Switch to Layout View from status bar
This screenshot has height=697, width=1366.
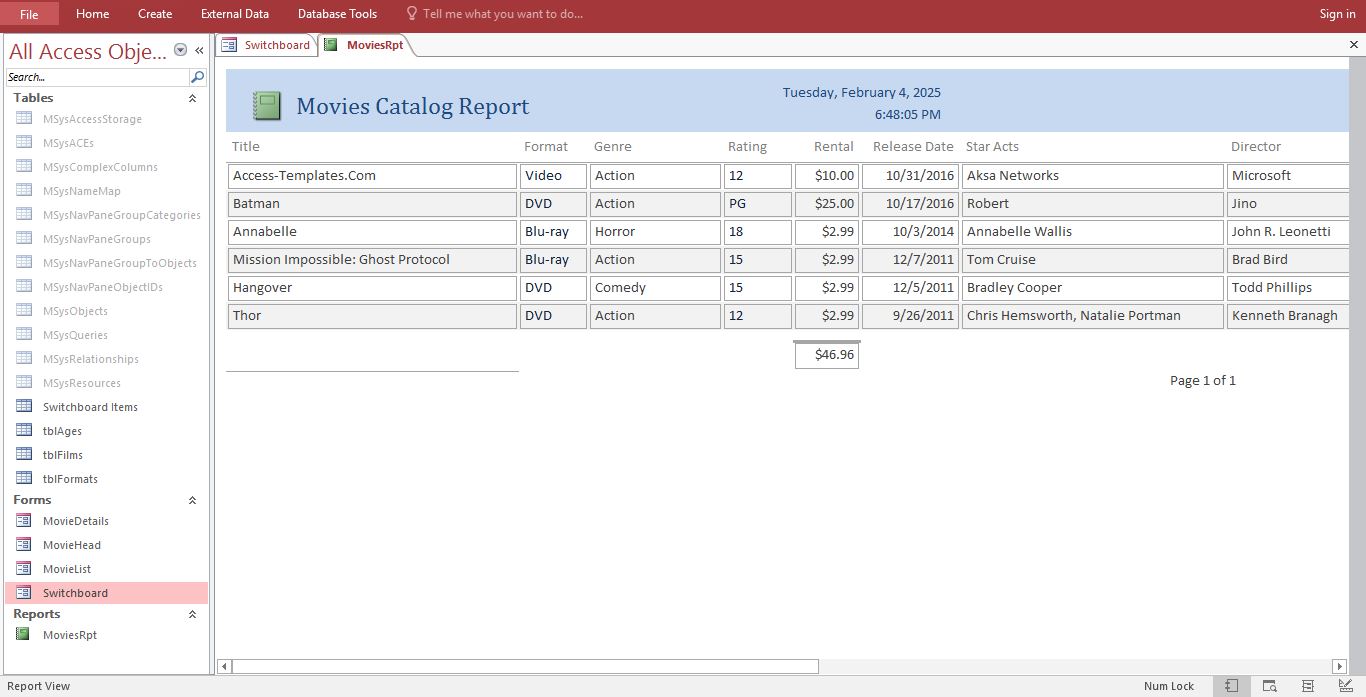pyautogui.click(x=1307, y=686)
